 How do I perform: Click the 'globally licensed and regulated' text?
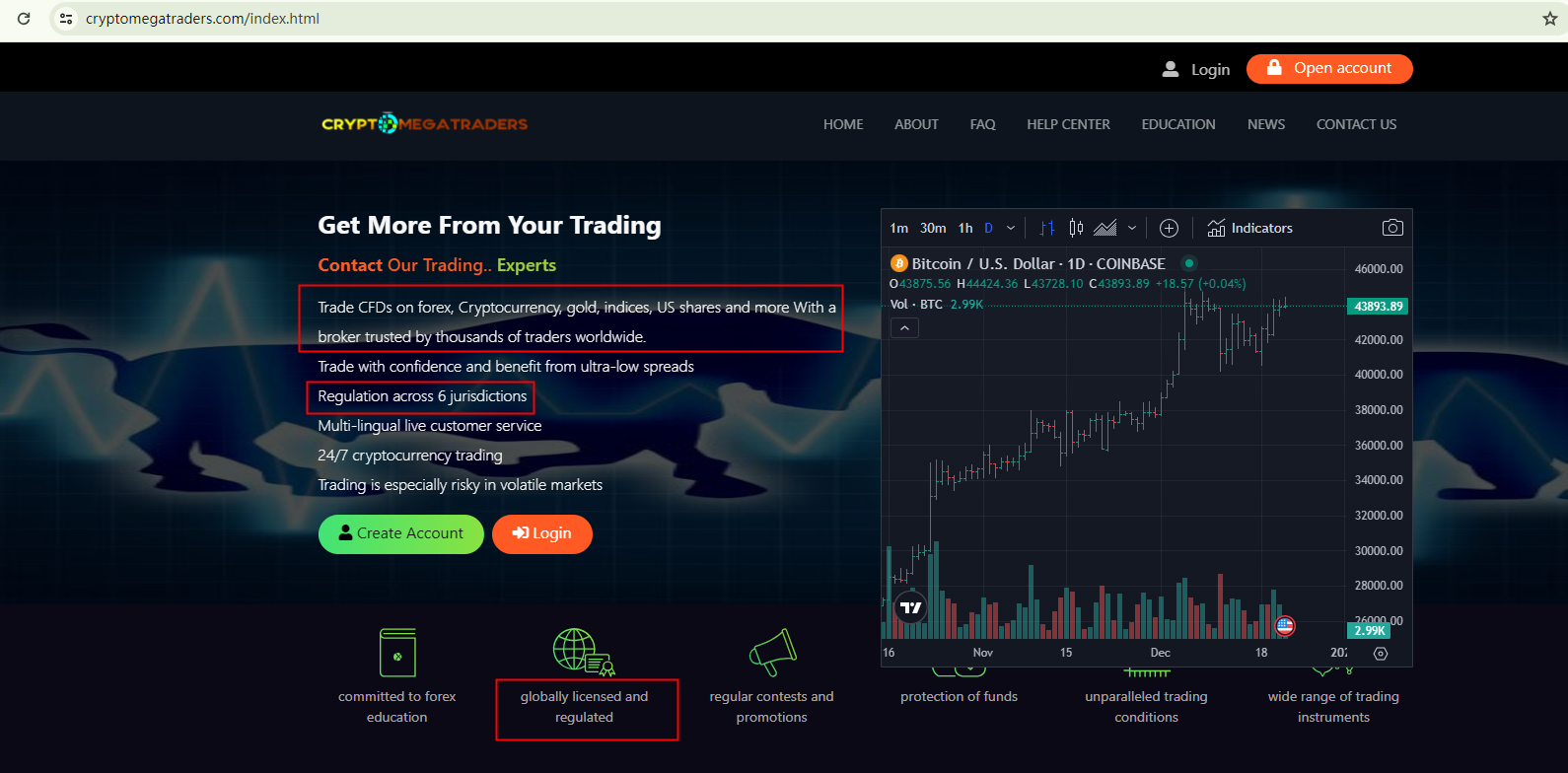coord(585,707)
